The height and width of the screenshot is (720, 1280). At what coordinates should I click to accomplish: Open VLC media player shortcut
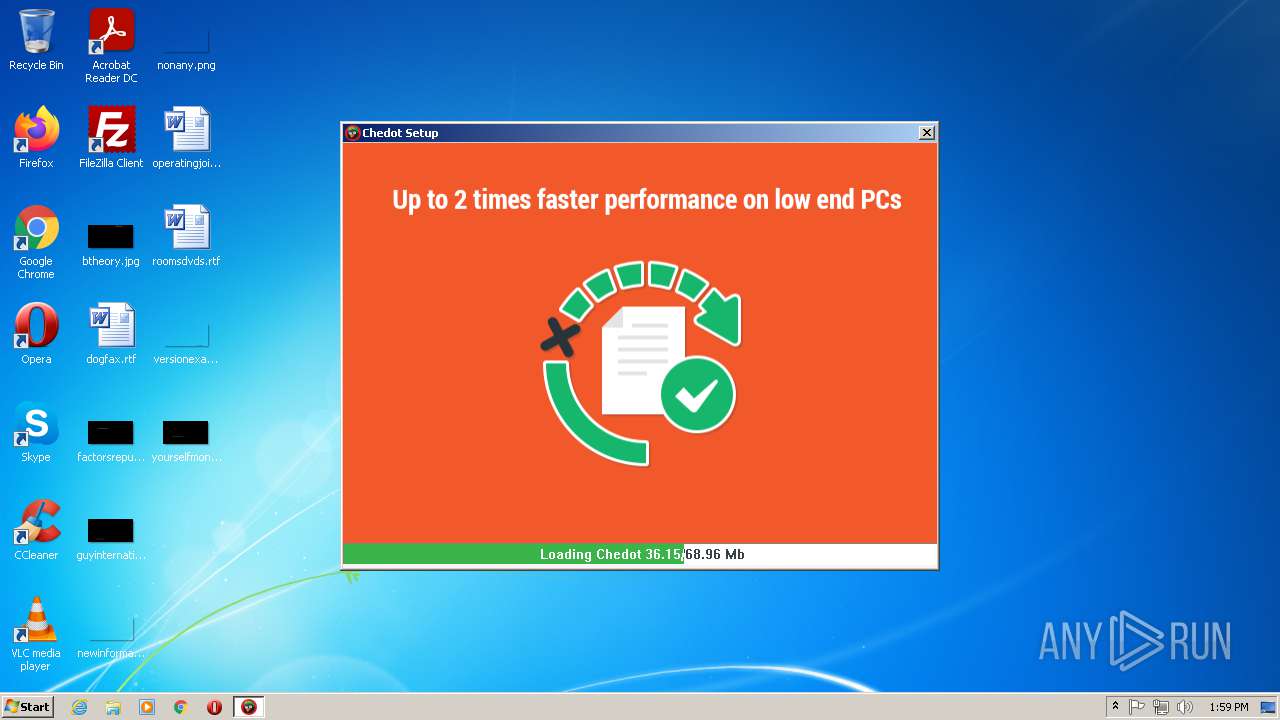point(36,634)
